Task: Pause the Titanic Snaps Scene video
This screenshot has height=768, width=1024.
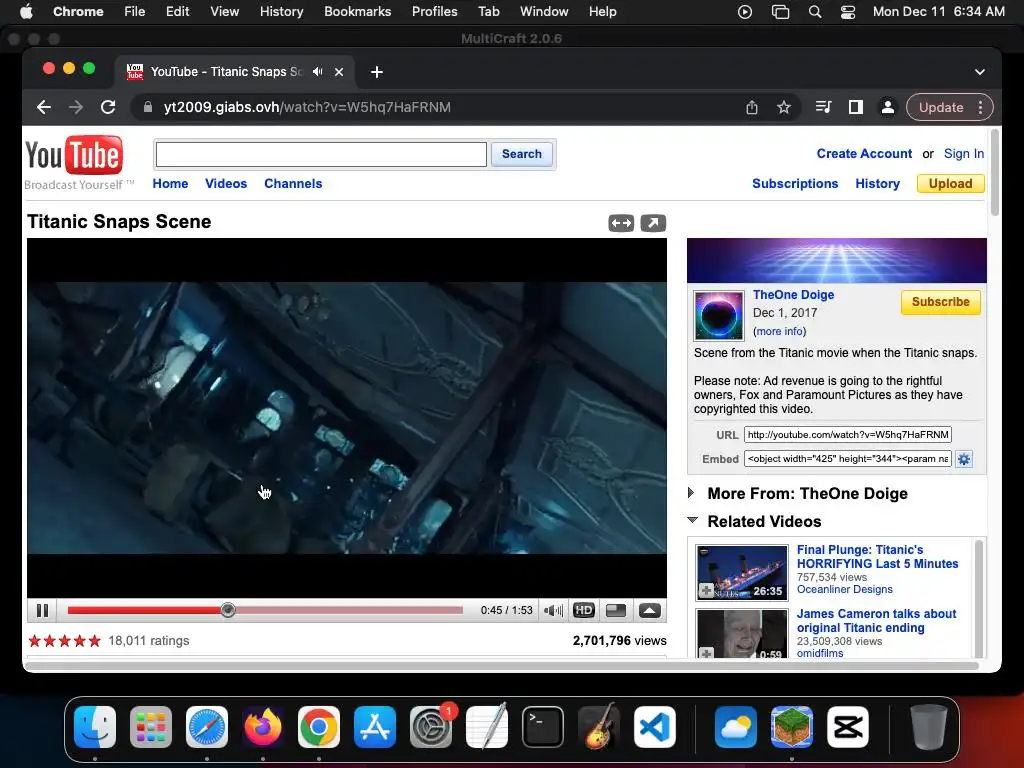Action: coord(42,610)
